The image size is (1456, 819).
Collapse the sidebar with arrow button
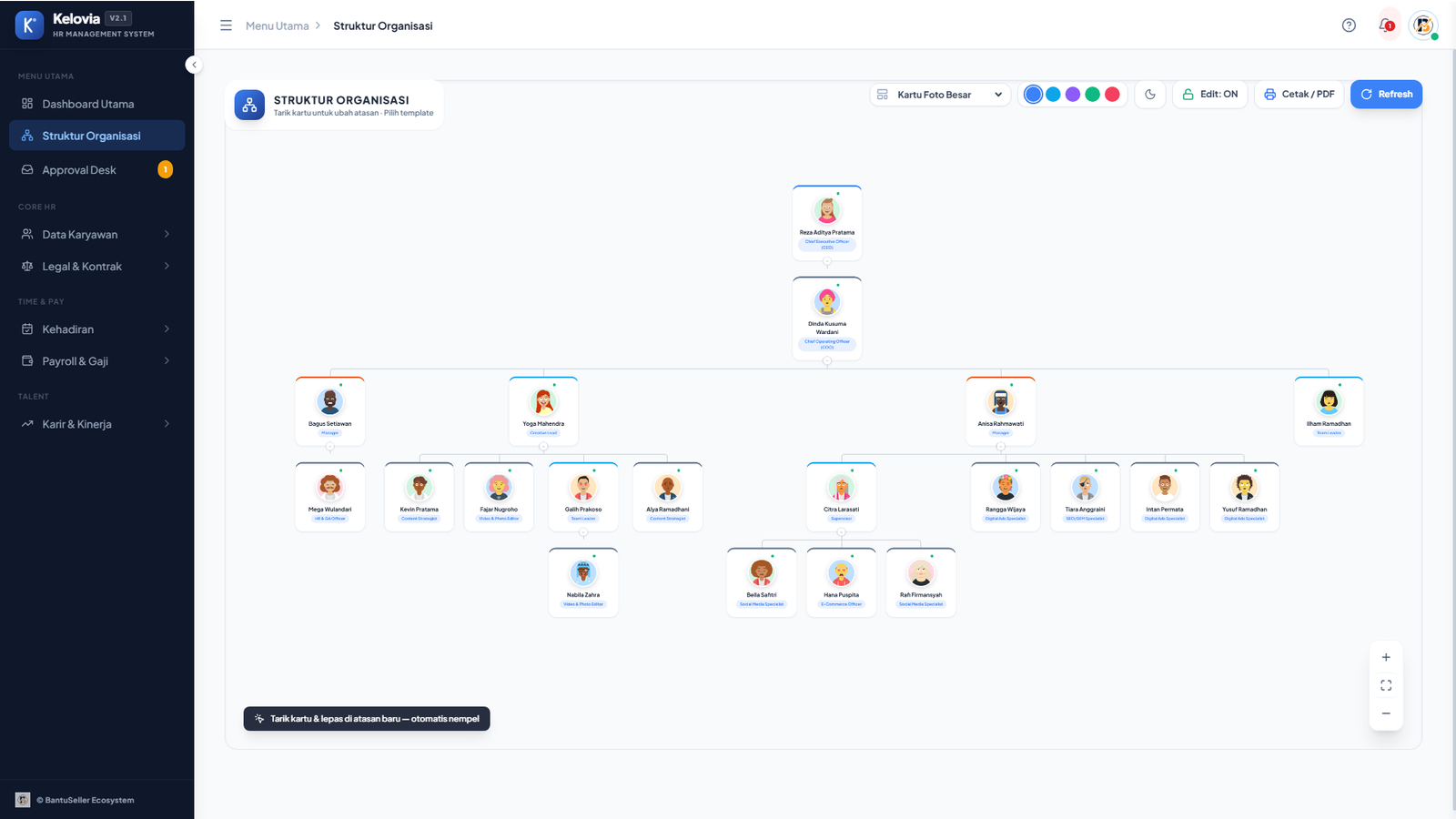click(x=193, y=65)
